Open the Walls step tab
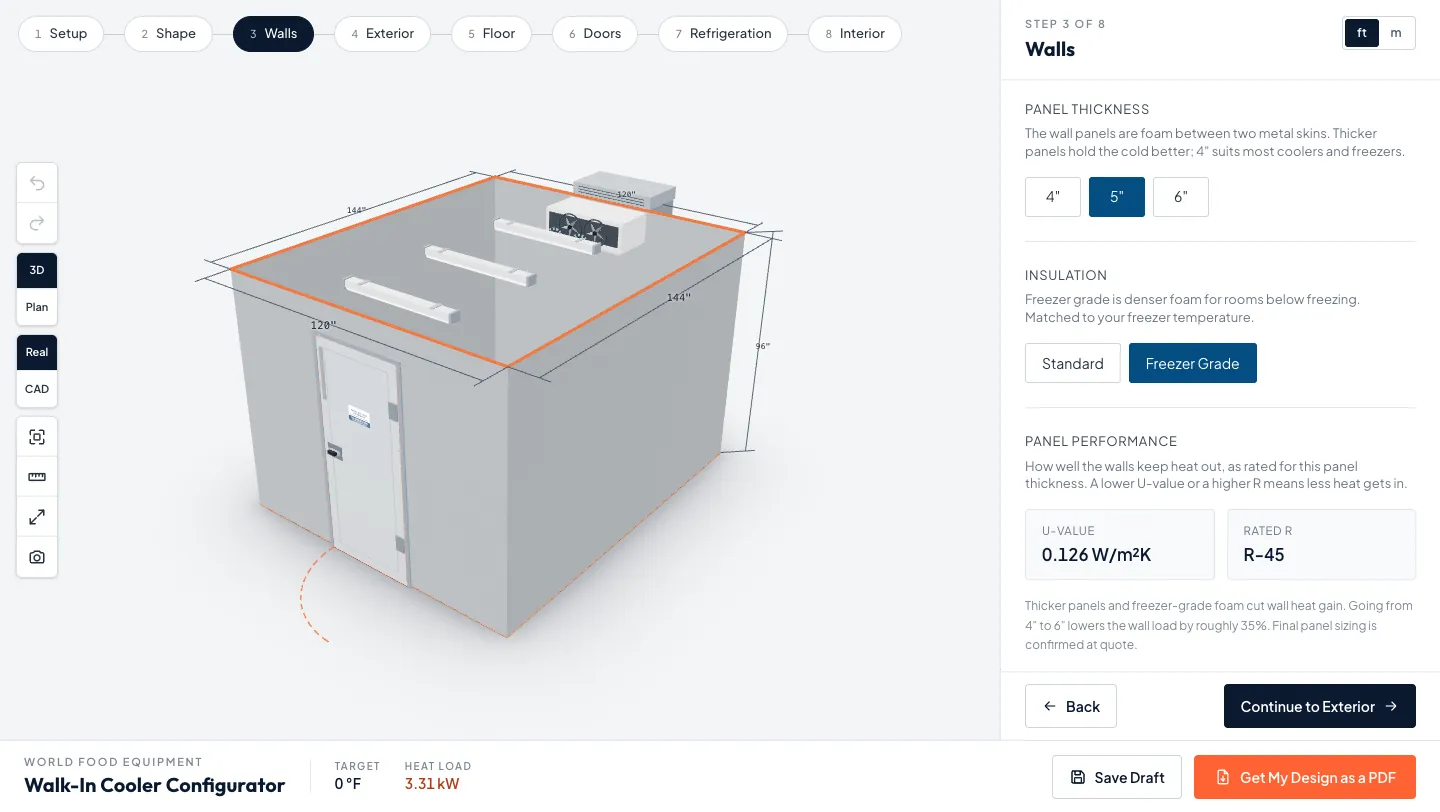 pos(273,33)
